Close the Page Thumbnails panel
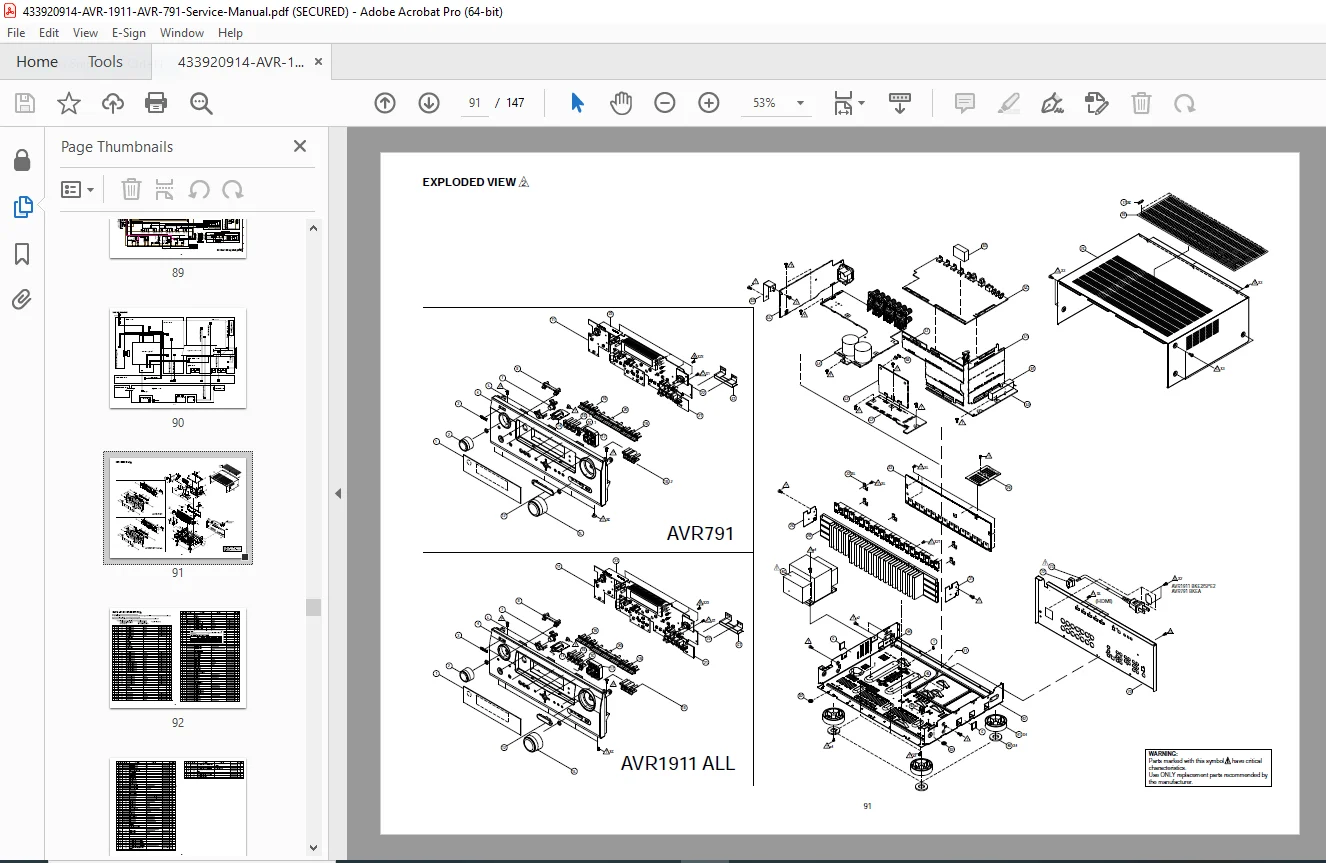1326x863 pixels. point(300,146)
